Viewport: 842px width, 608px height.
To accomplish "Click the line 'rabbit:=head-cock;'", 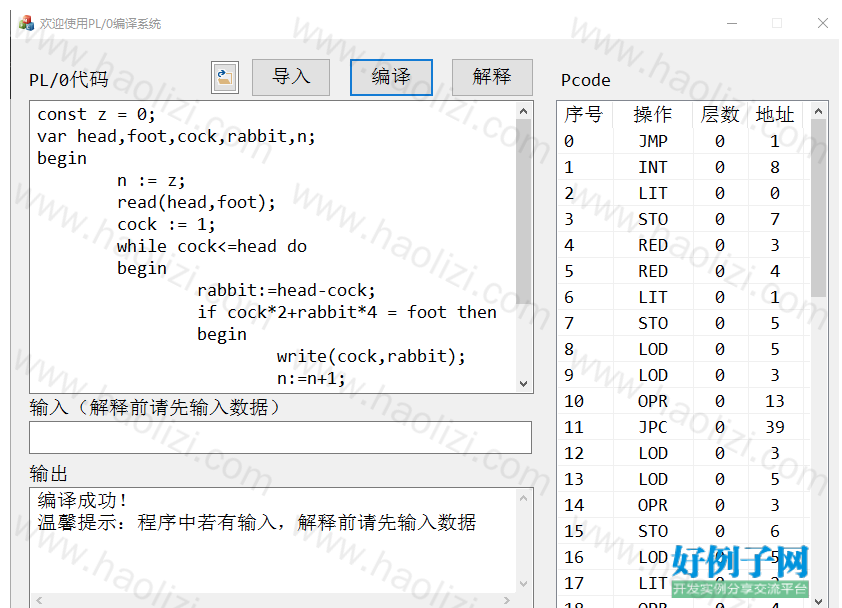I will [x=286, y=291].
